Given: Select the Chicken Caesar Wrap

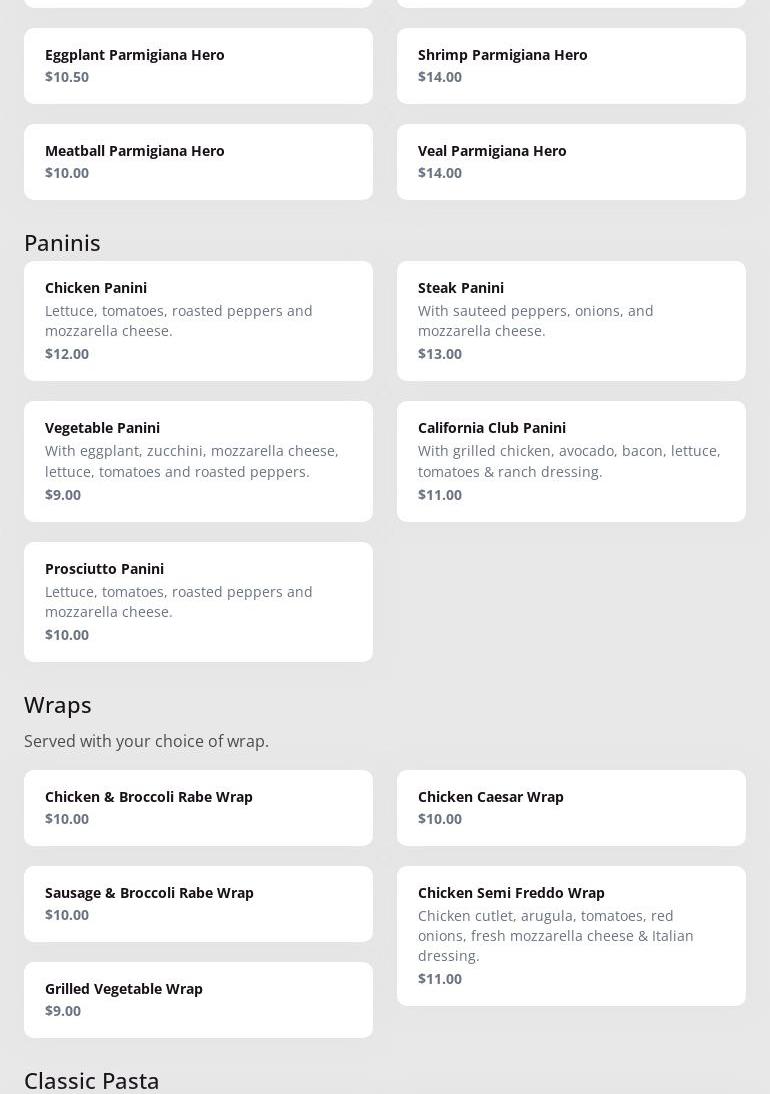Looking at the screenshot, I should (x=571, y=808).
